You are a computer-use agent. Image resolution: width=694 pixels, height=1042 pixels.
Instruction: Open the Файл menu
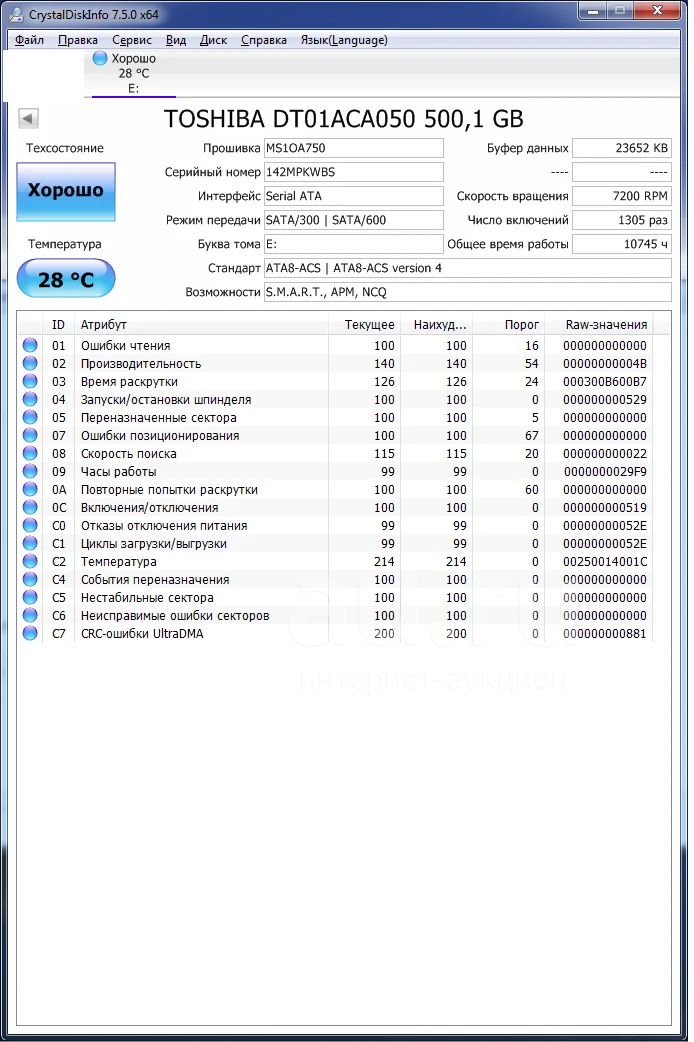pyautogui.click(x=30, y=40)
